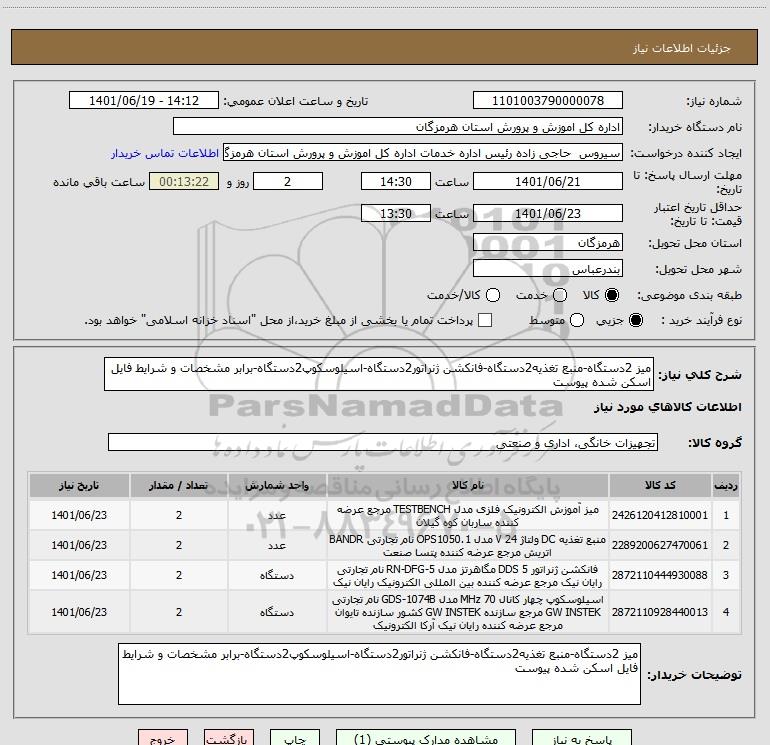This screenshot has height=745, width=770.
Task: Click the request creator field سیروس حاجی زاده
Action: pyautogui.click(x=423, y=153)
